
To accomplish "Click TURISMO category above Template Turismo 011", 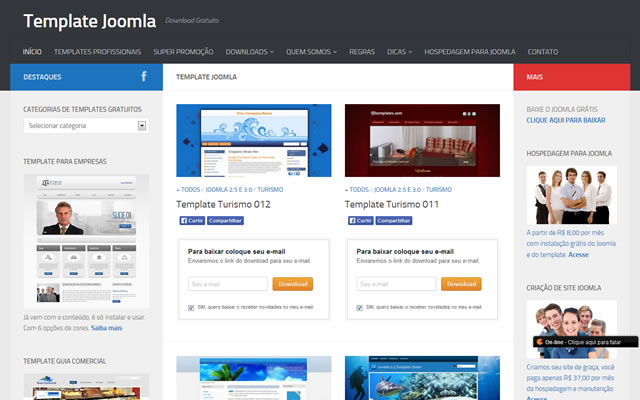I will (439, 189).
